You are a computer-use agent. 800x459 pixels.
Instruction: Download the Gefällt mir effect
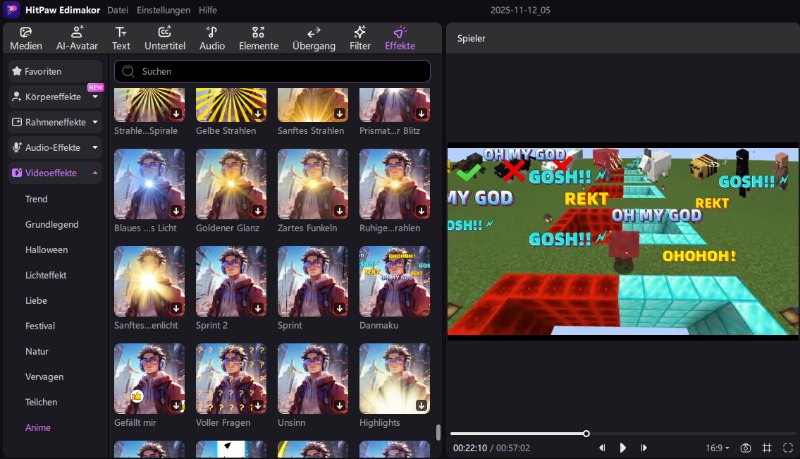pyautogui.click(x=176, y=405)
